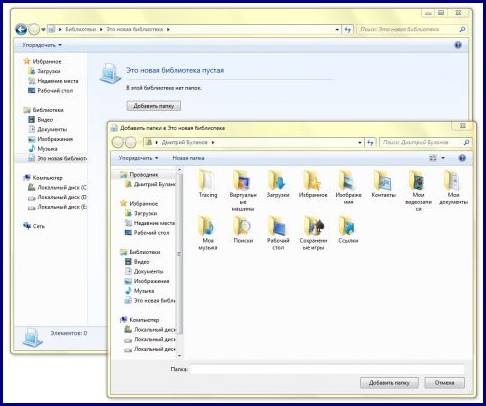
Task: Refresh the address bar in the main window
Action: pos(347,29)
